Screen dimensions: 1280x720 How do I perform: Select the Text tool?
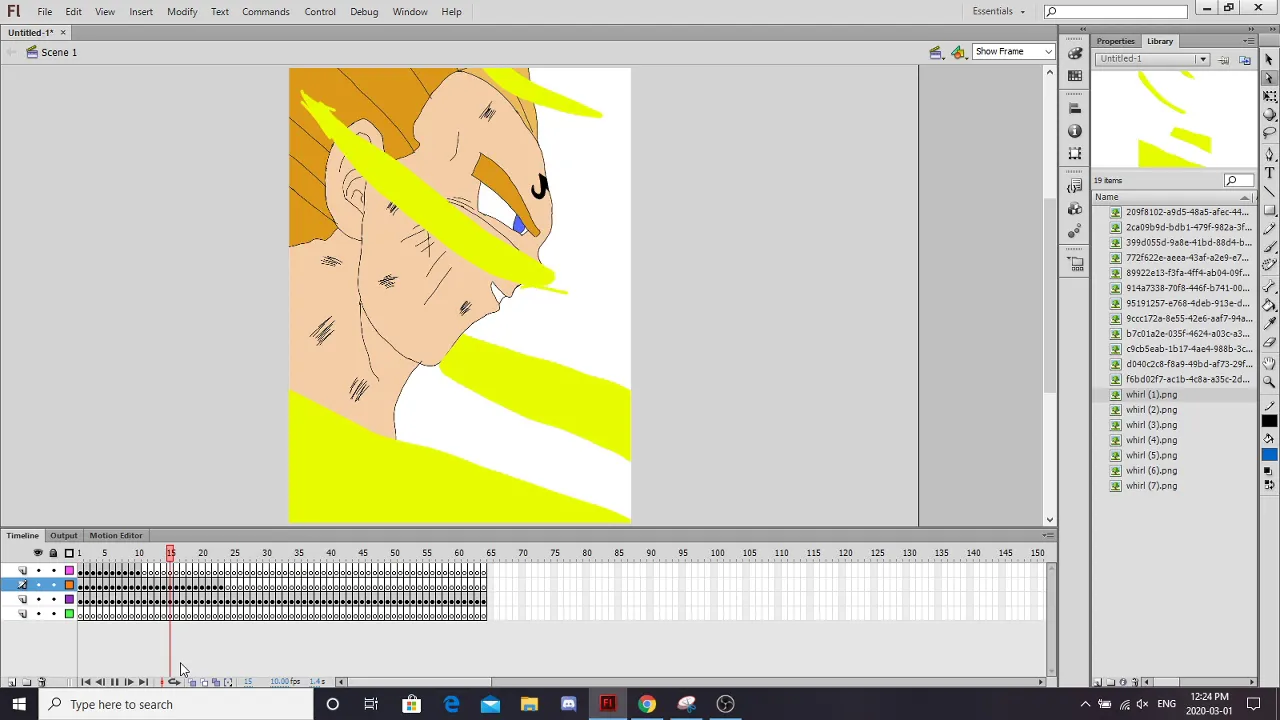1269,173
